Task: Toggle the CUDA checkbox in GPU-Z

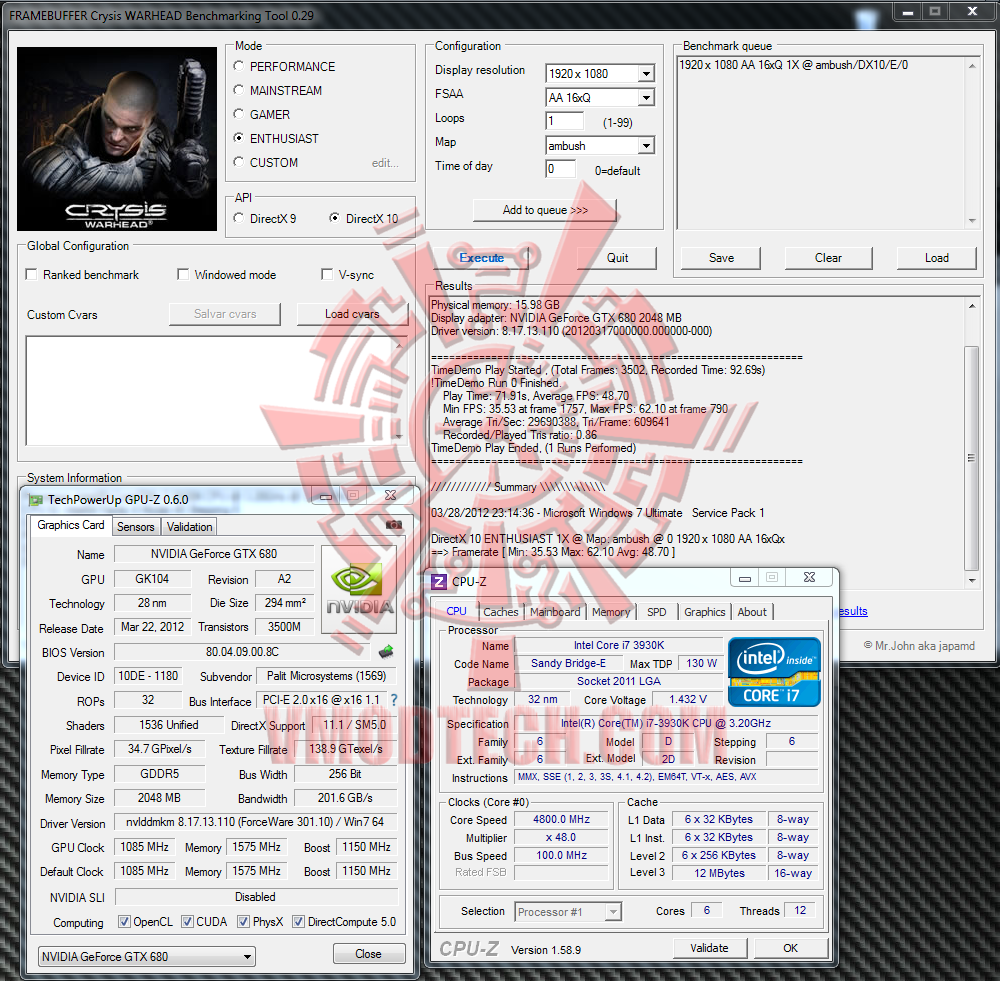Action: pos(188,922)
